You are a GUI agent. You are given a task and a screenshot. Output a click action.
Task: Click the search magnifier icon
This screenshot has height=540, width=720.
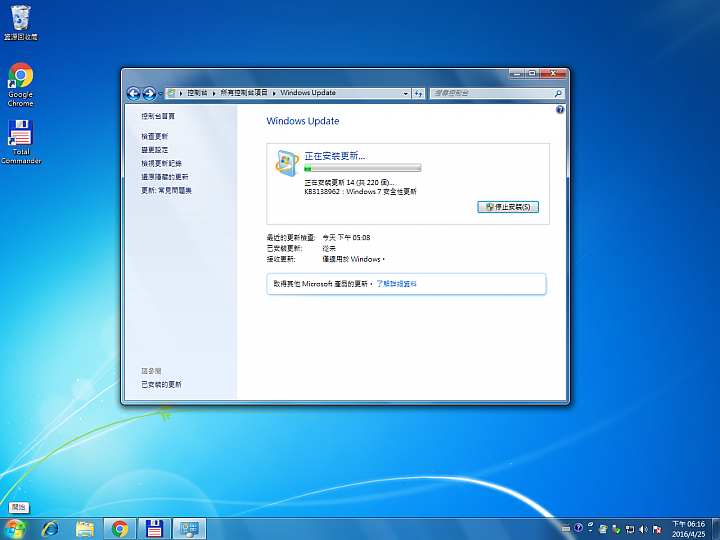tap(558, 93)
